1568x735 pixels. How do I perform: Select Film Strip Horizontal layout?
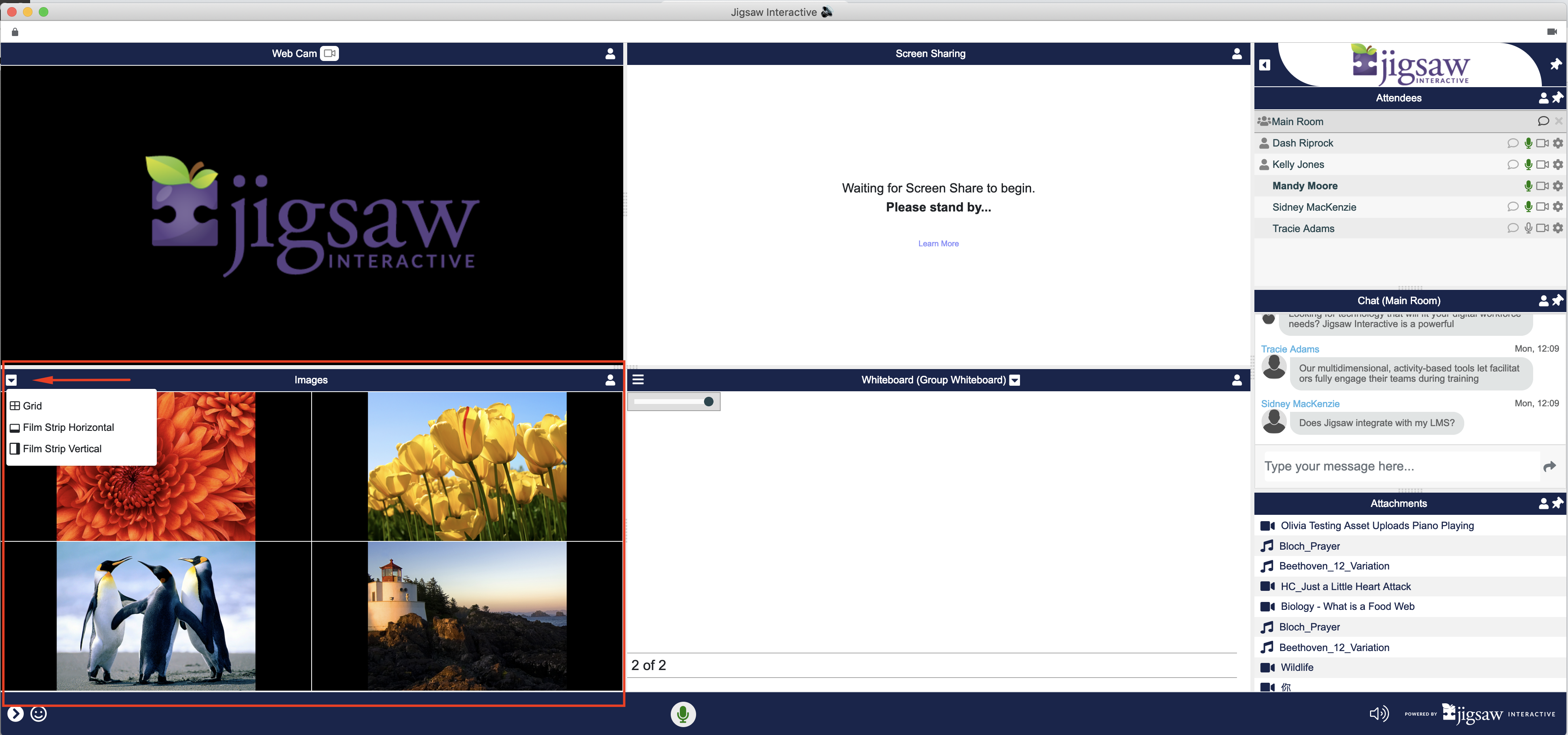(x=68, y=427)
